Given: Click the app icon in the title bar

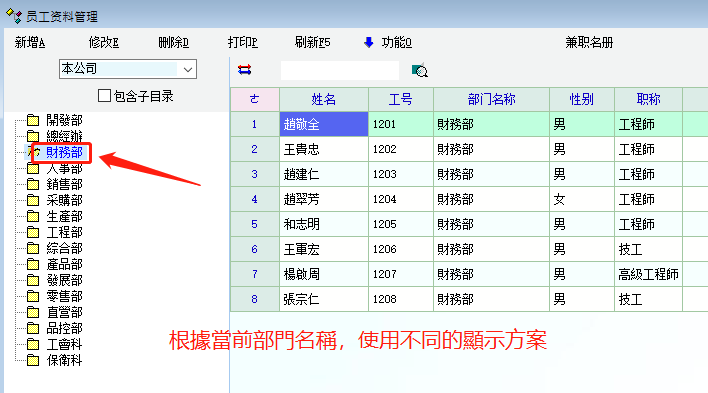Looking at the screenshot, I should pos(14,15).
